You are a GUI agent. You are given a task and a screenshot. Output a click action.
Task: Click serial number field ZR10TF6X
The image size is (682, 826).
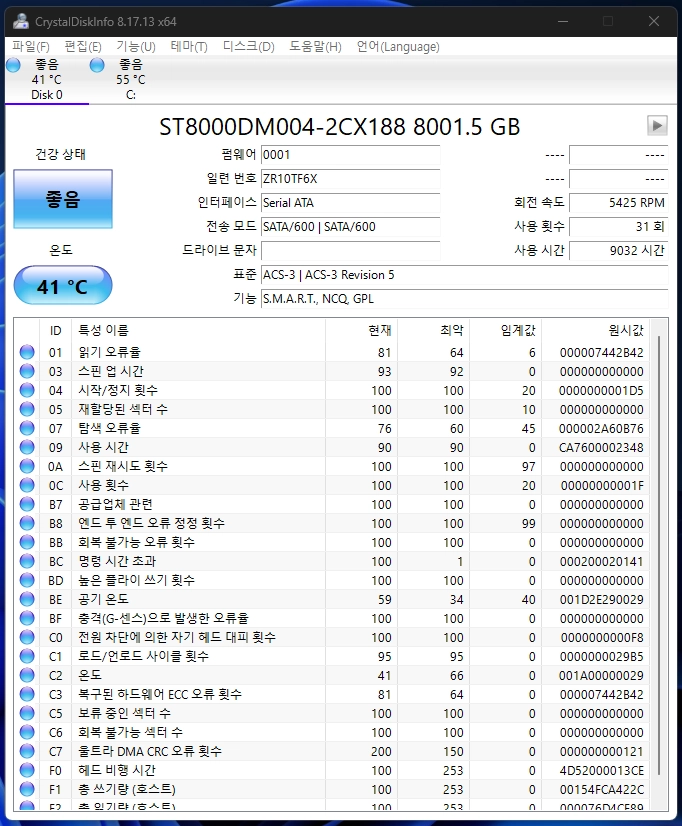point(350,179)
